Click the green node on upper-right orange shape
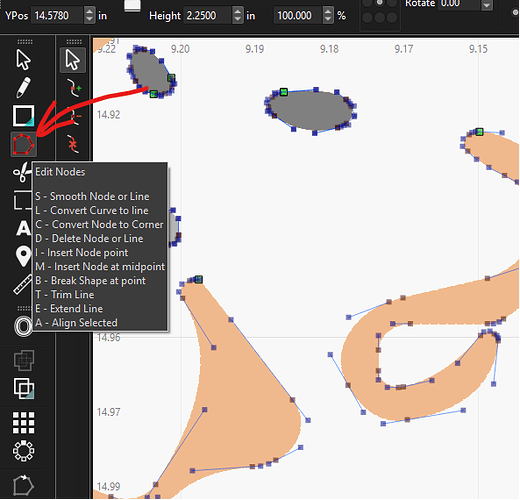Screen dimensions: 520x500 [479, 132]
